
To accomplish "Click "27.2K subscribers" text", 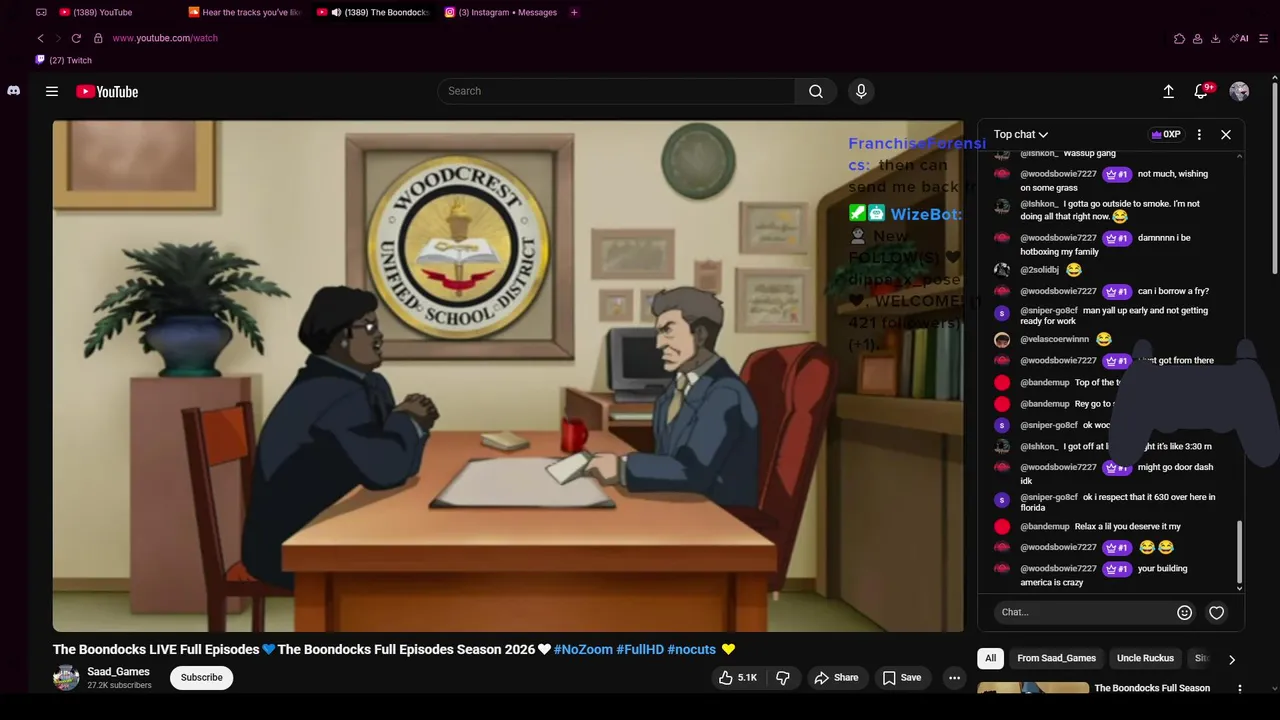I will (119, 686).
